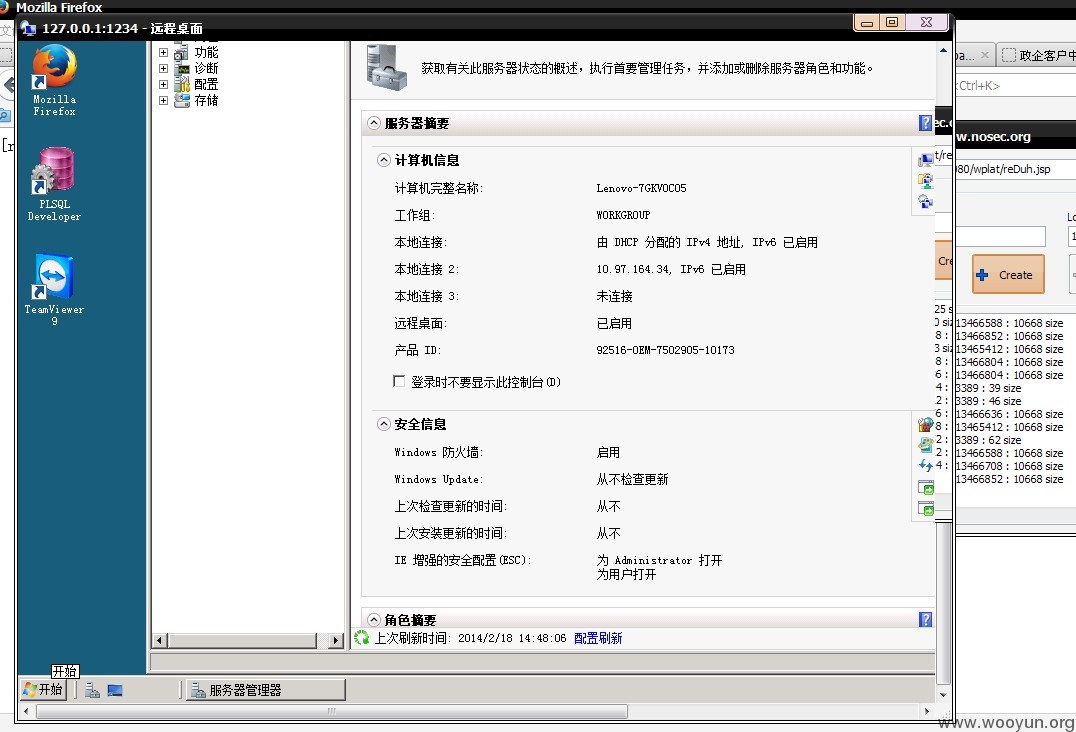
Task: Click IP address 10.97.164.34 text
Action: coord(633,269)
